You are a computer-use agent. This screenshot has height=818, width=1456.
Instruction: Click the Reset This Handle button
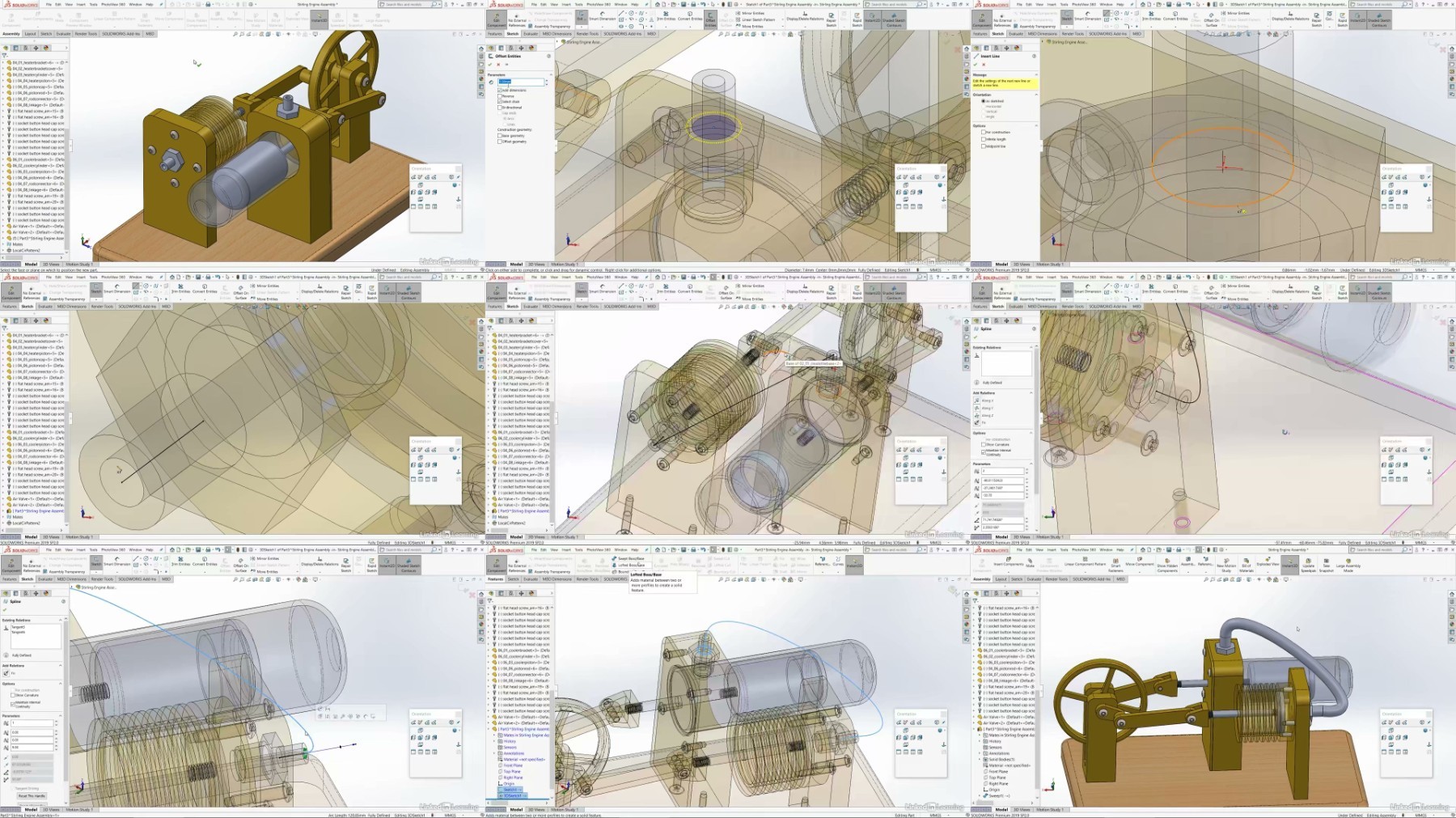pos(32,795)
